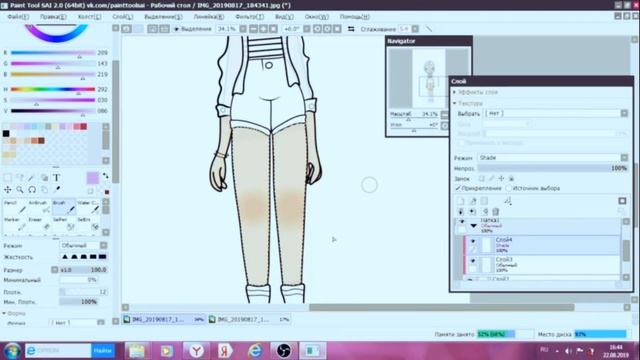Click the brush Размер size field
This screenshot has height=360, width=640.
pos(84,270)
